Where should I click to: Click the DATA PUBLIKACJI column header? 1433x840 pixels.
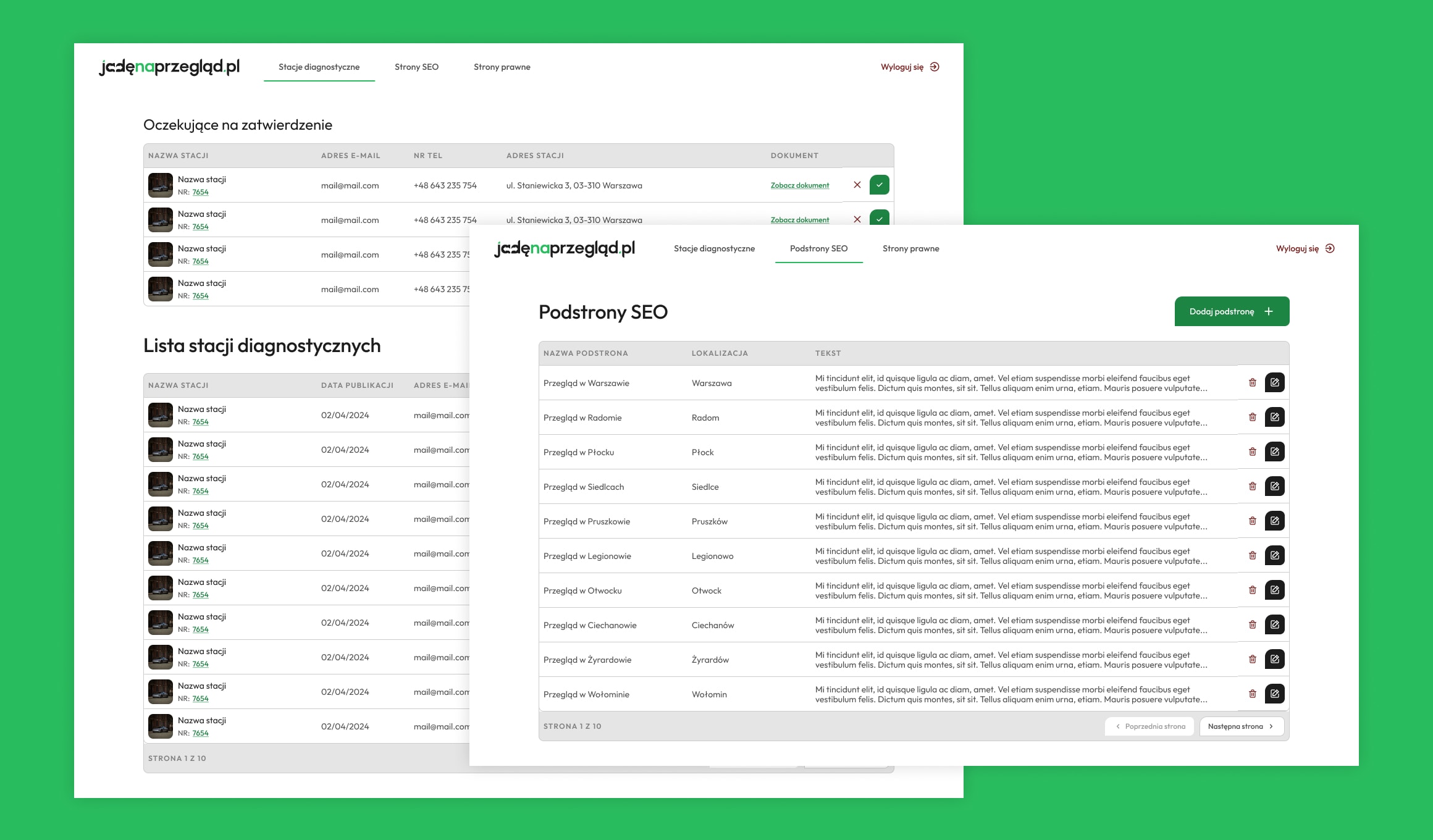(357, 385)
